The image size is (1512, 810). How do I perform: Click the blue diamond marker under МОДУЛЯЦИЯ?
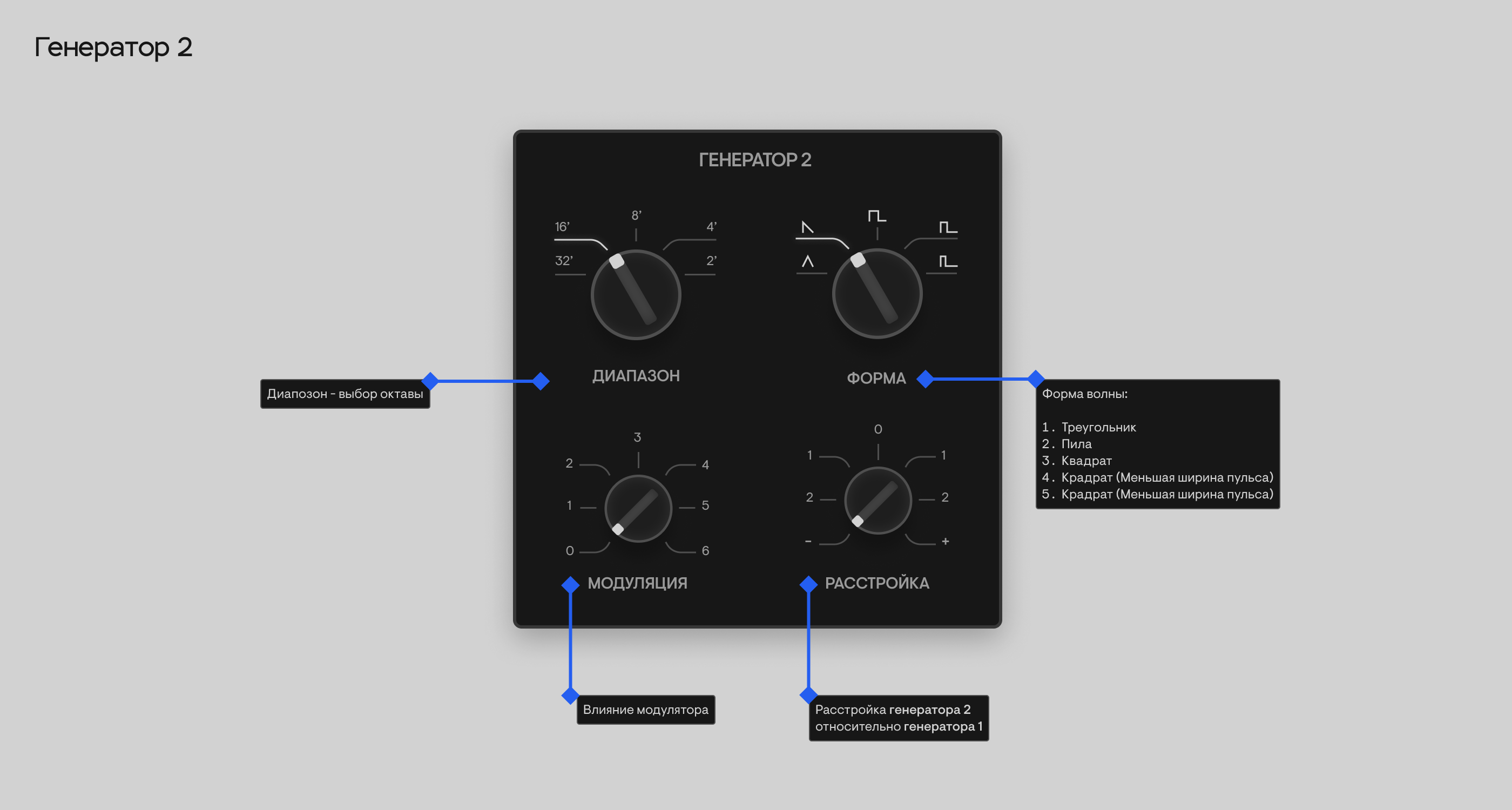click(x=570, y=583)
